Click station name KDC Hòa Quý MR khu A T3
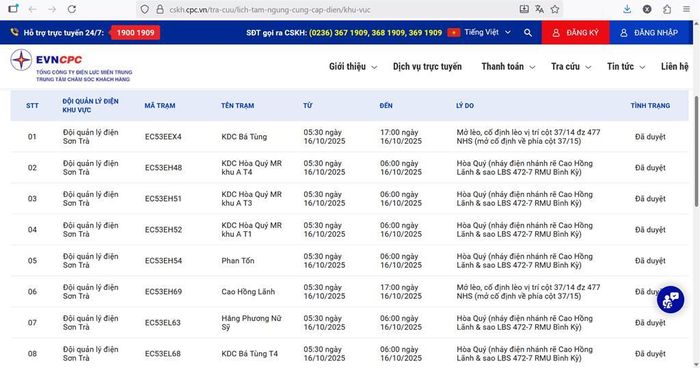The image size is (700, 368). click(252, 198)
